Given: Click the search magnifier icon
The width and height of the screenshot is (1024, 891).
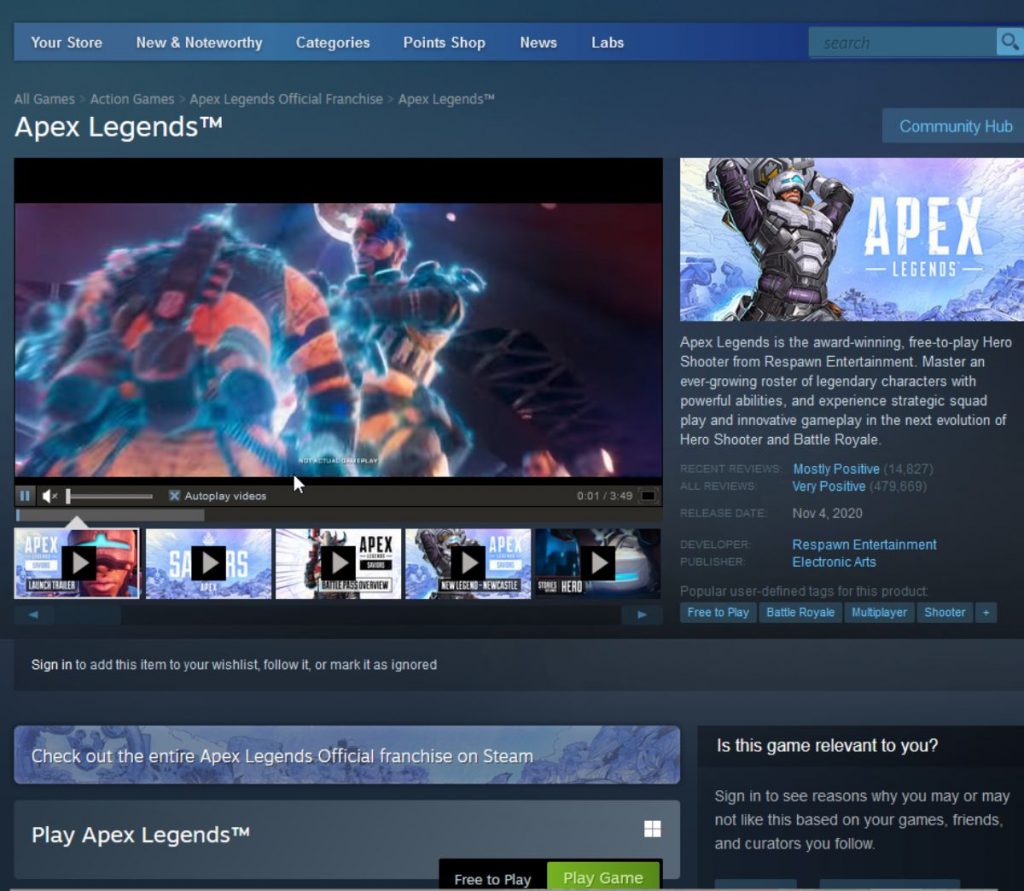Looking at the screenshot, I should pyautogui.click(x=1009, y=42).
